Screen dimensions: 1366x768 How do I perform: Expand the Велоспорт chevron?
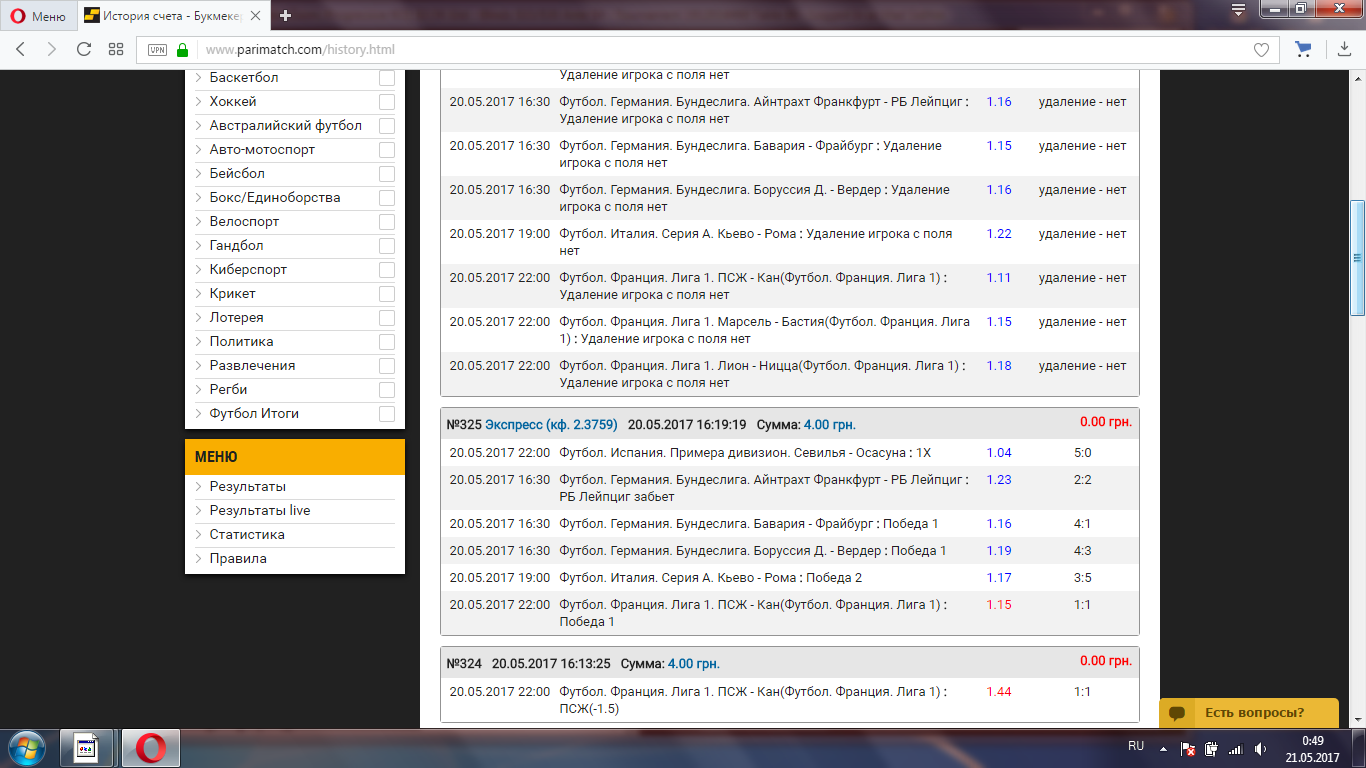click(198, 222)
